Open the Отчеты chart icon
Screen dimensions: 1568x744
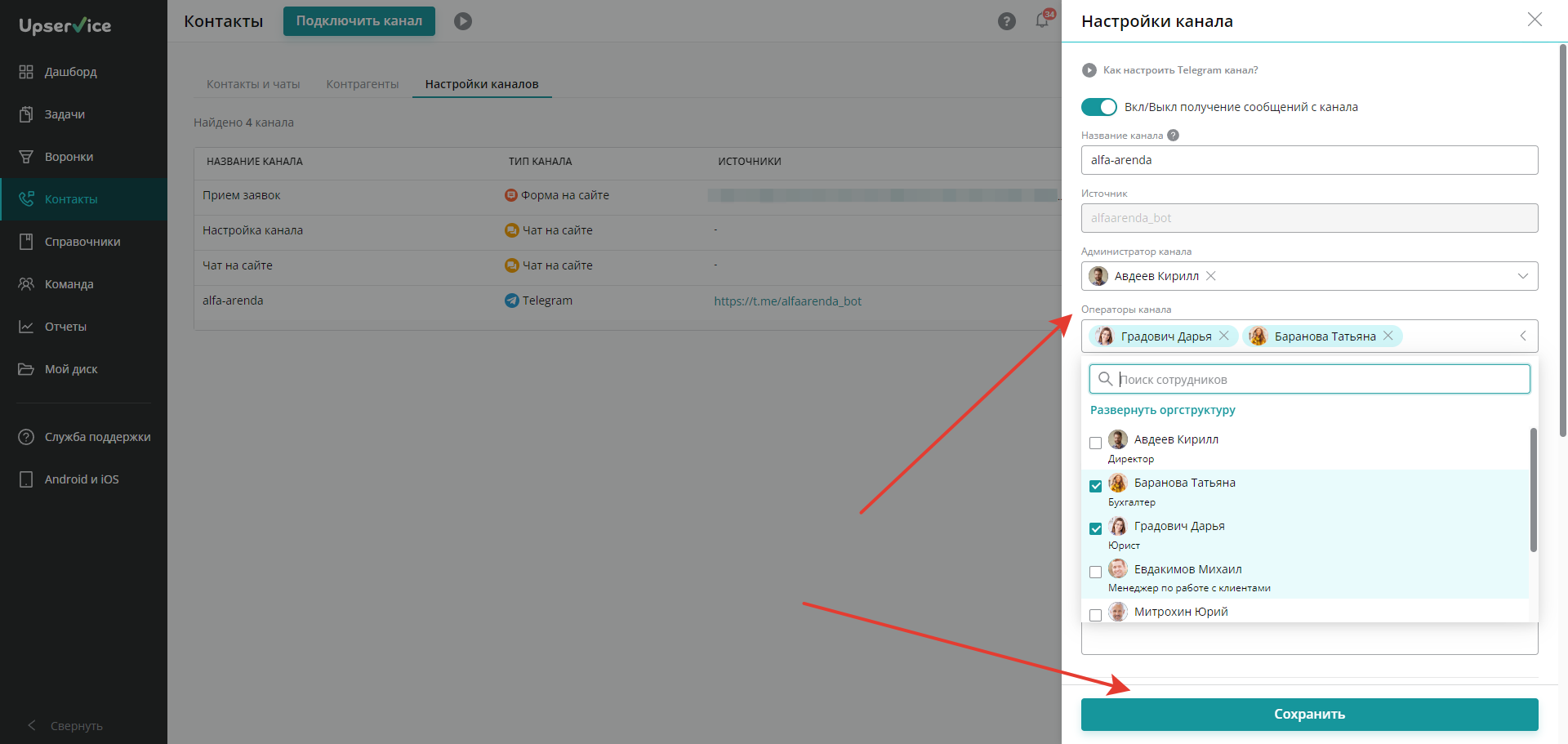pyautogui.click(x=26, y=327)
